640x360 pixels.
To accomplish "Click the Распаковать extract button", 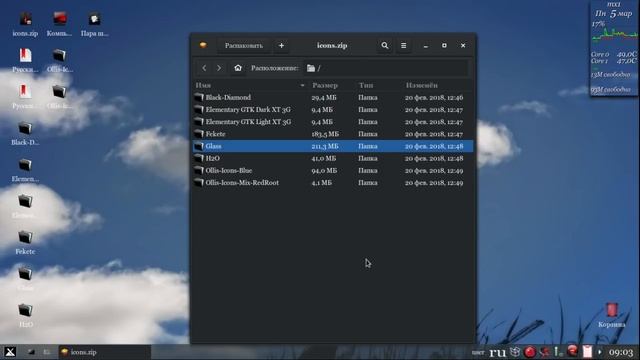I will 244,45.
